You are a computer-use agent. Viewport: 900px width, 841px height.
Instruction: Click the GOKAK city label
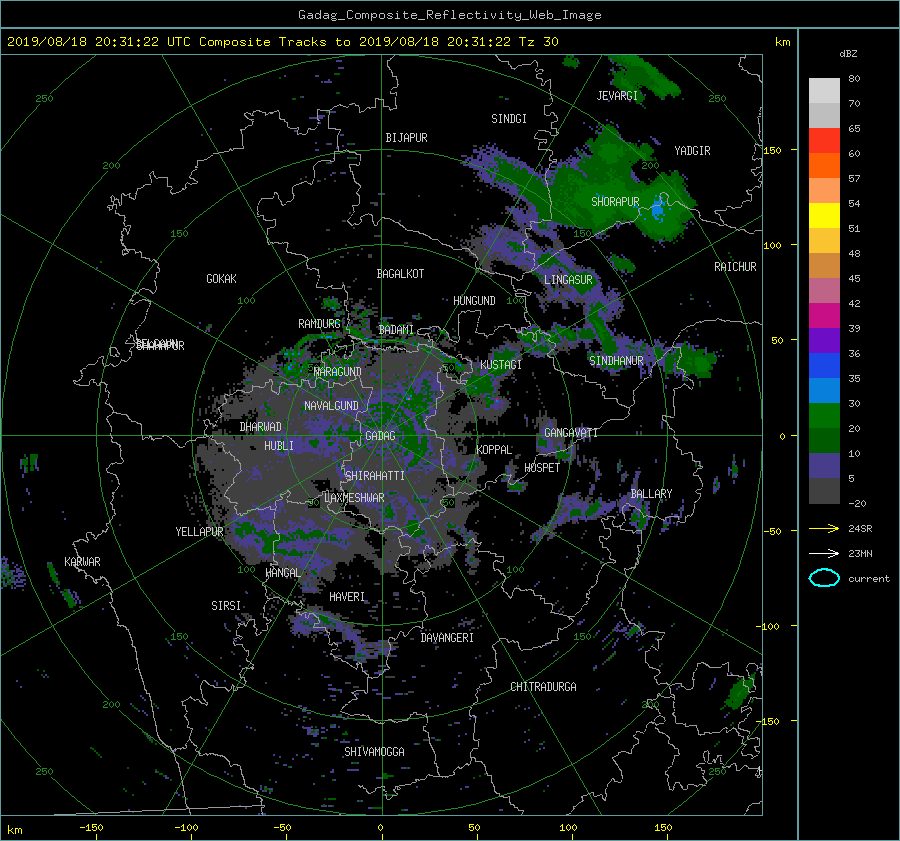pos(222,279)
